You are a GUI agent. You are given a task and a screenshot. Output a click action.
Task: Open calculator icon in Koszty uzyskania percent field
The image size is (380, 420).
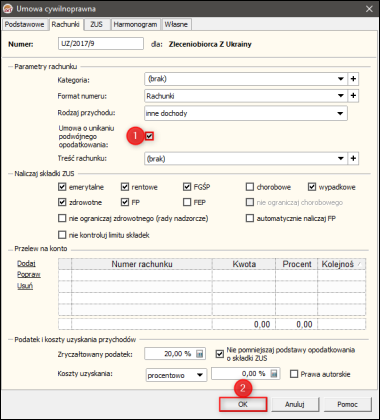point(274,374)
